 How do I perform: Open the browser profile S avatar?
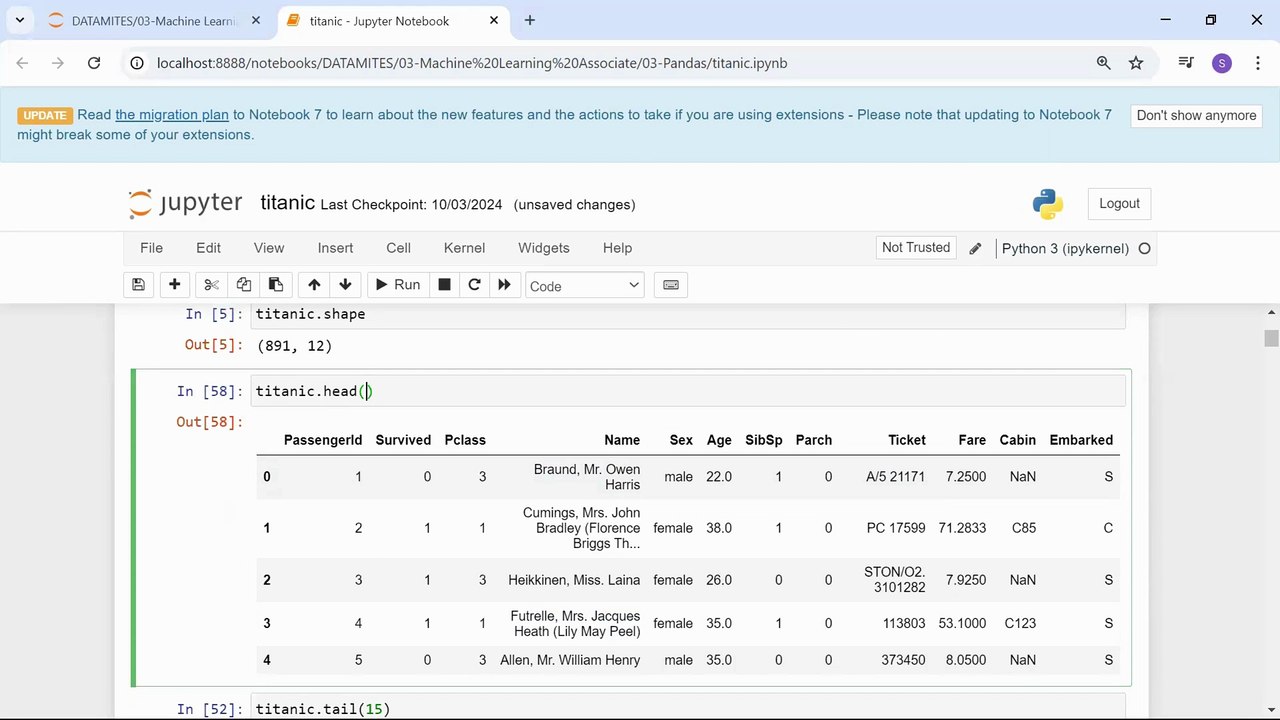(1222, 63)
